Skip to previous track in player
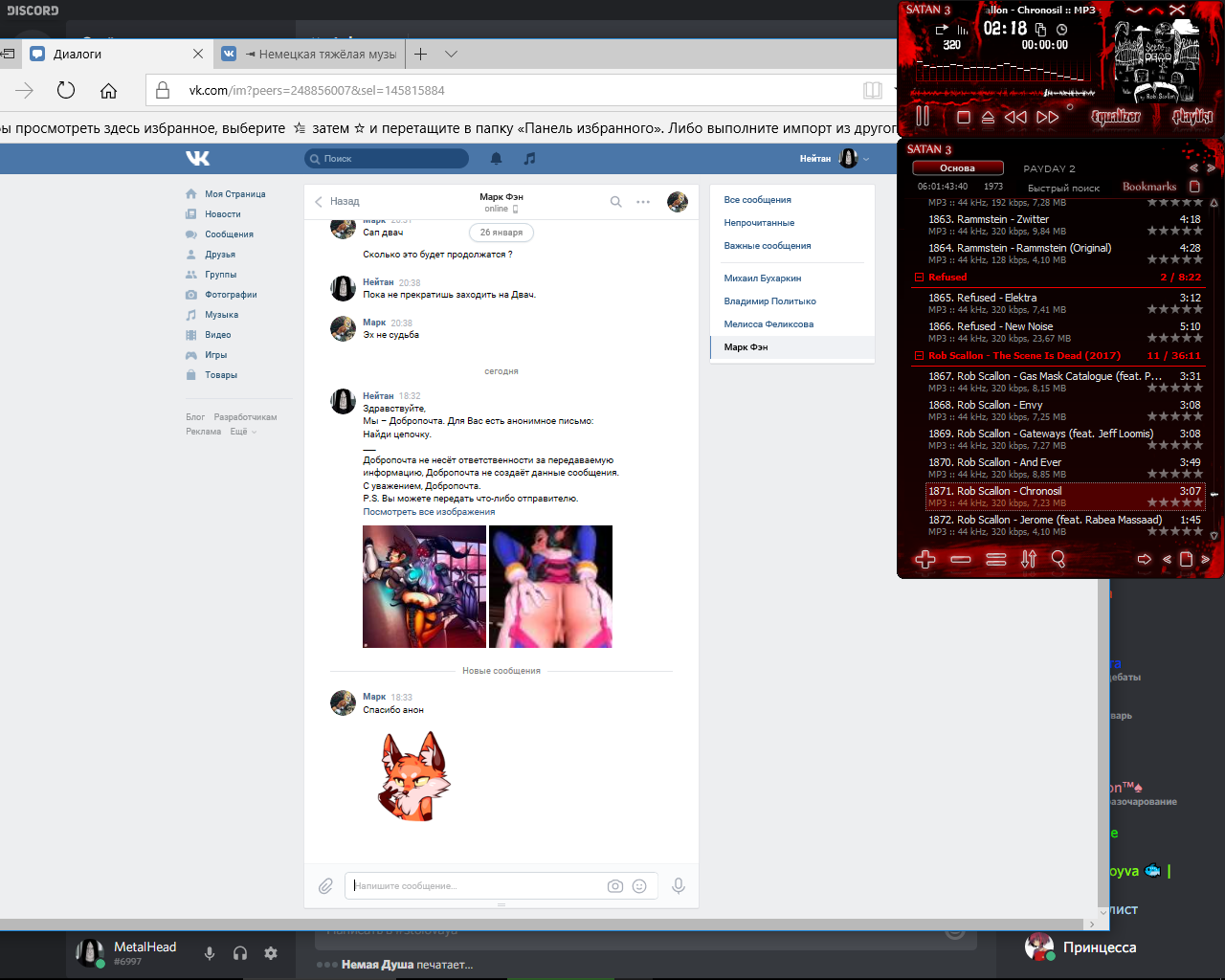 point(1015,117)
